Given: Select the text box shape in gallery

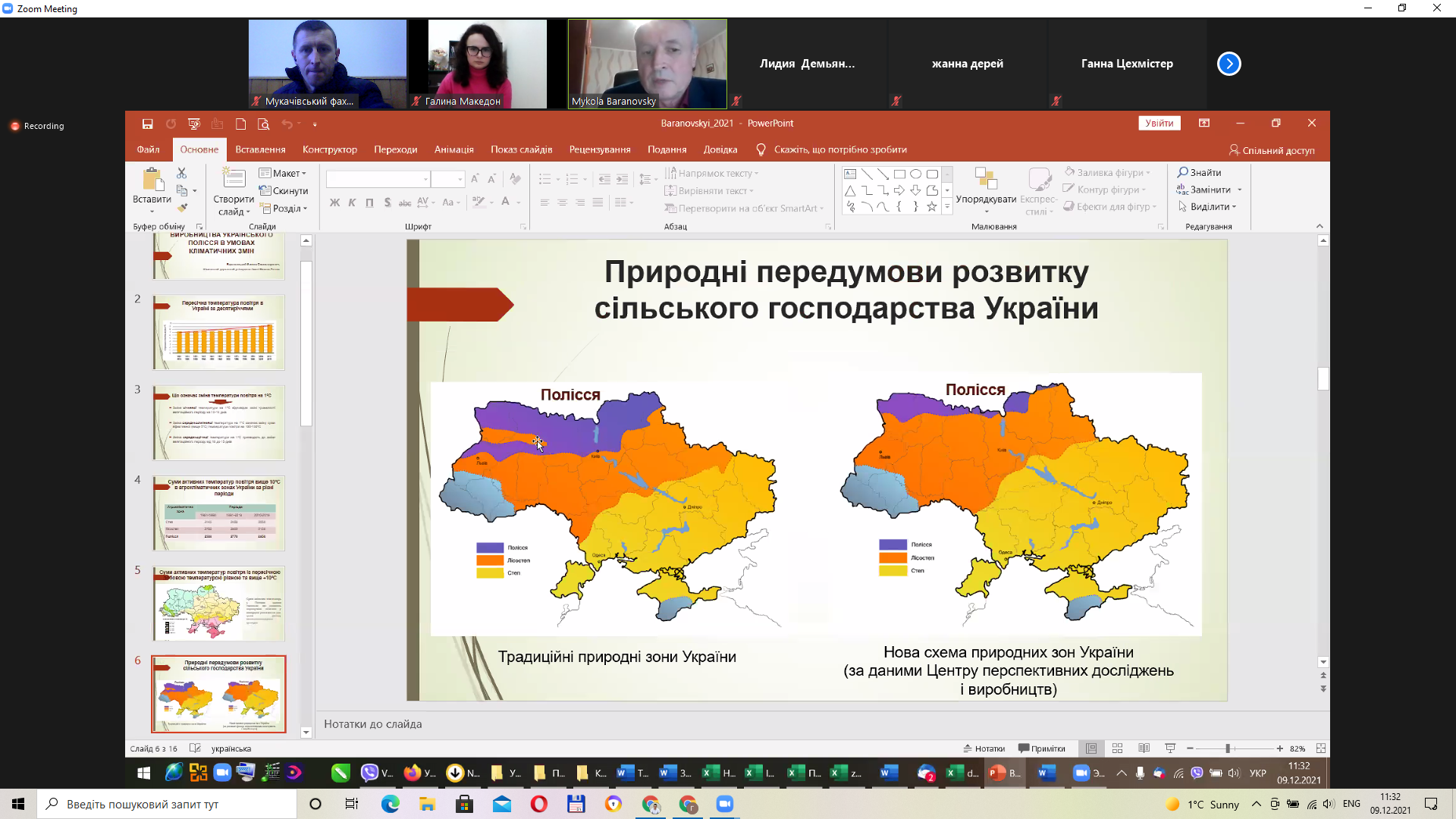Looking at the screenshot, I should 850,174.
